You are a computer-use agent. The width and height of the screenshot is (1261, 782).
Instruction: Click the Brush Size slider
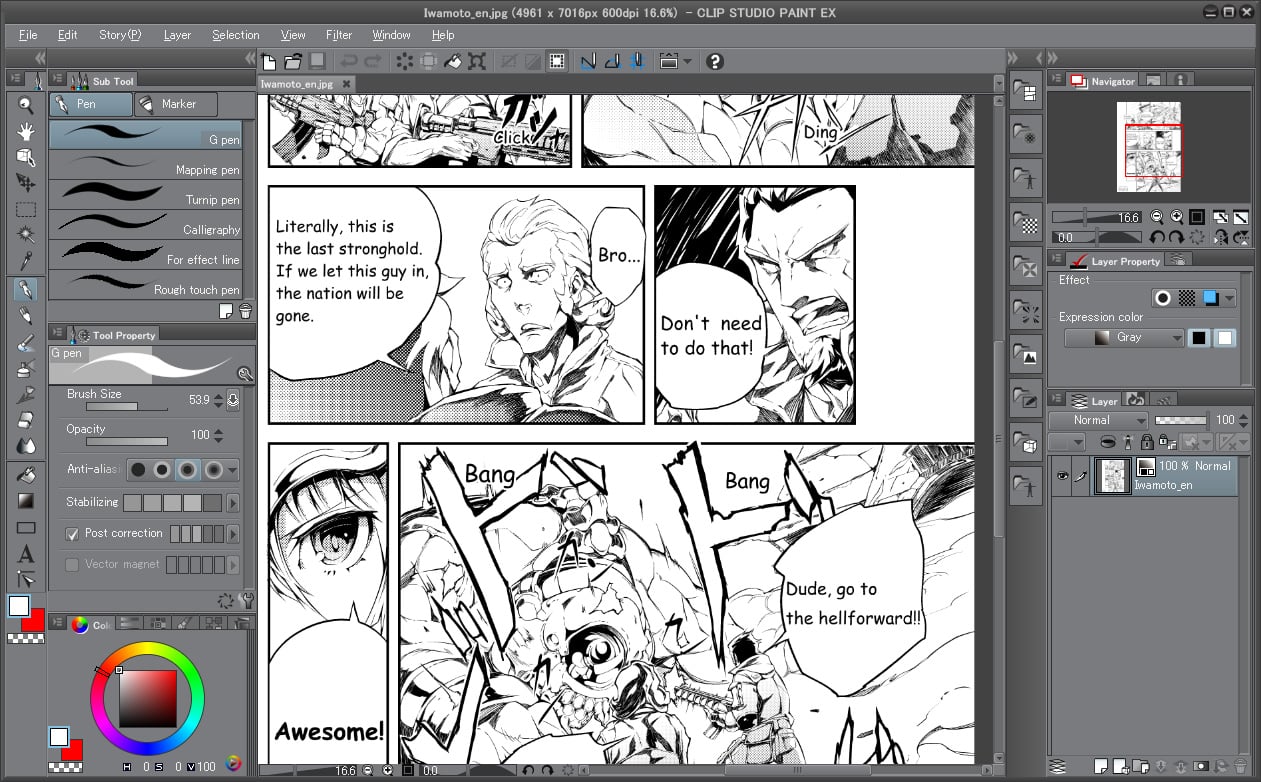click(x=126, y=407)
